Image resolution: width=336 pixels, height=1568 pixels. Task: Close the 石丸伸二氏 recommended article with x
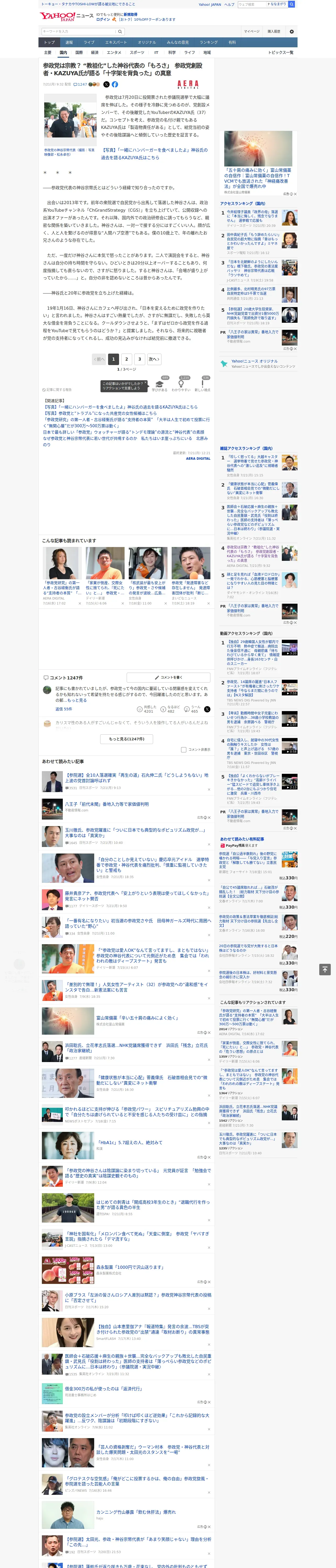point(209,789)
